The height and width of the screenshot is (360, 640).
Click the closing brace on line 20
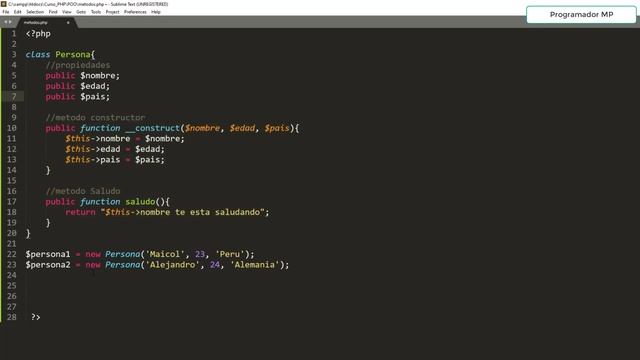(28, 233)
